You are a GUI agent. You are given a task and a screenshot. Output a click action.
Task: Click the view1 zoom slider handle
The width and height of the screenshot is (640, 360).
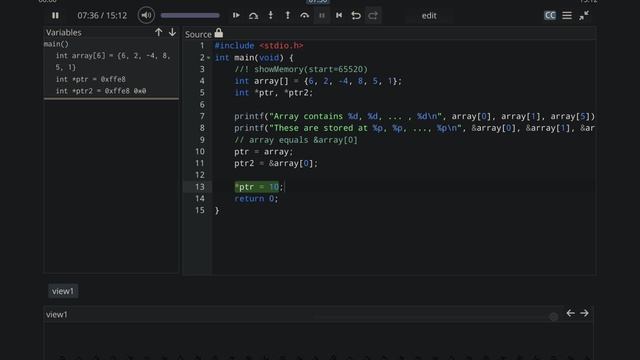553,317
